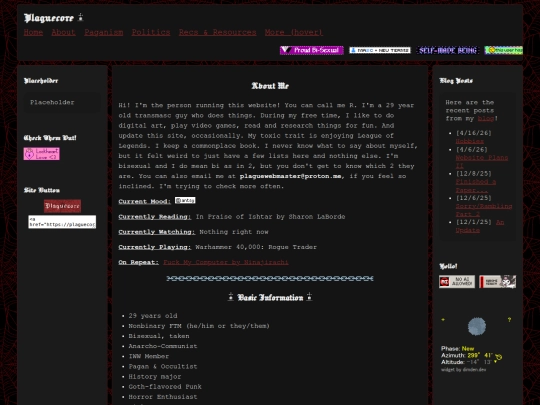Open Recs & Resources in the navigation
Image resolution: width=540 pixels, height=405 pixels.
click(x=217, y=32)
